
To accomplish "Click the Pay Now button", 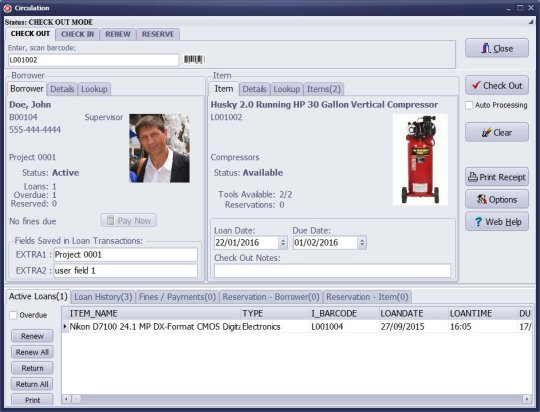I will coord(129,220).
